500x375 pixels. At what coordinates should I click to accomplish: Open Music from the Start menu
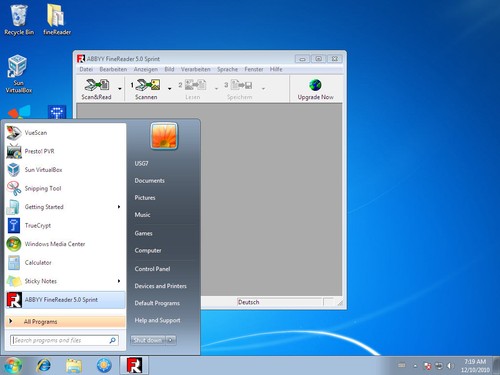pyautogui.click(x=142, y=215)
